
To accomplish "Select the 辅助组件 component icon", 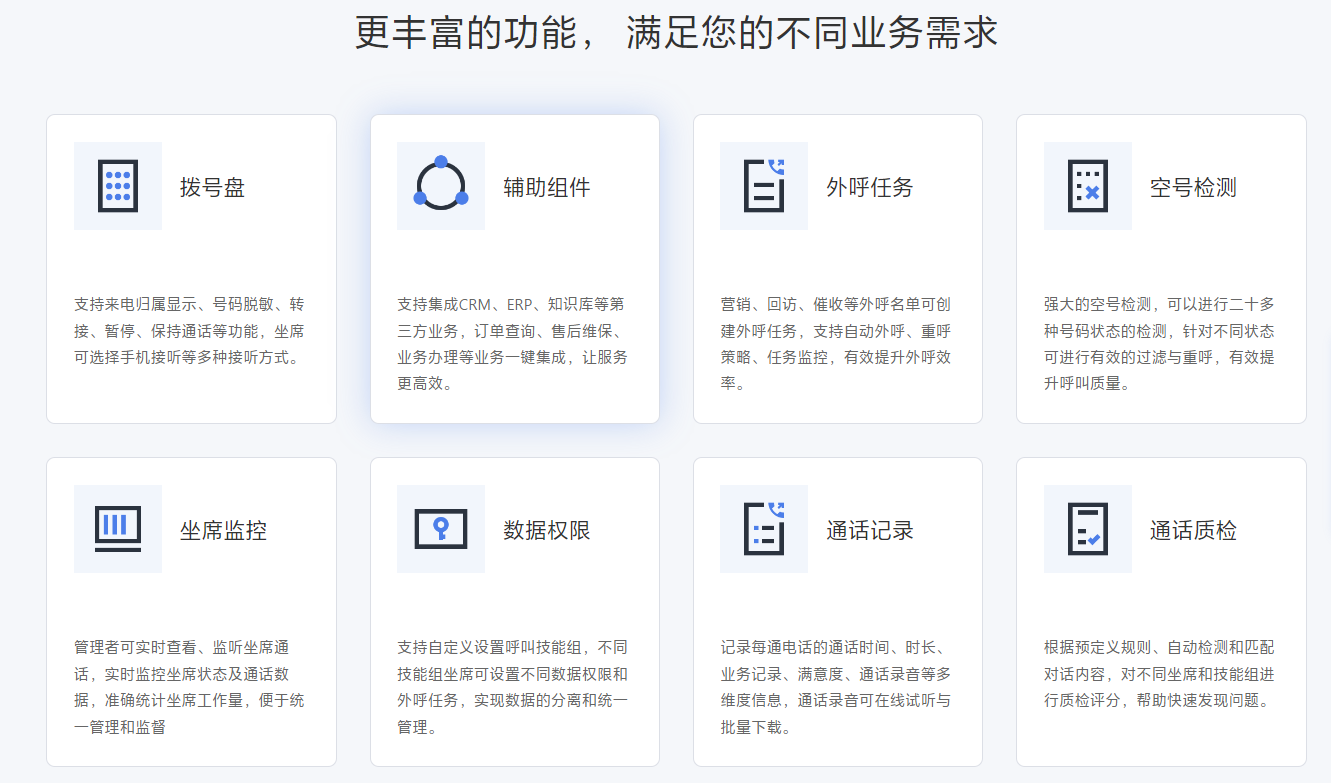I will (441, 185).
